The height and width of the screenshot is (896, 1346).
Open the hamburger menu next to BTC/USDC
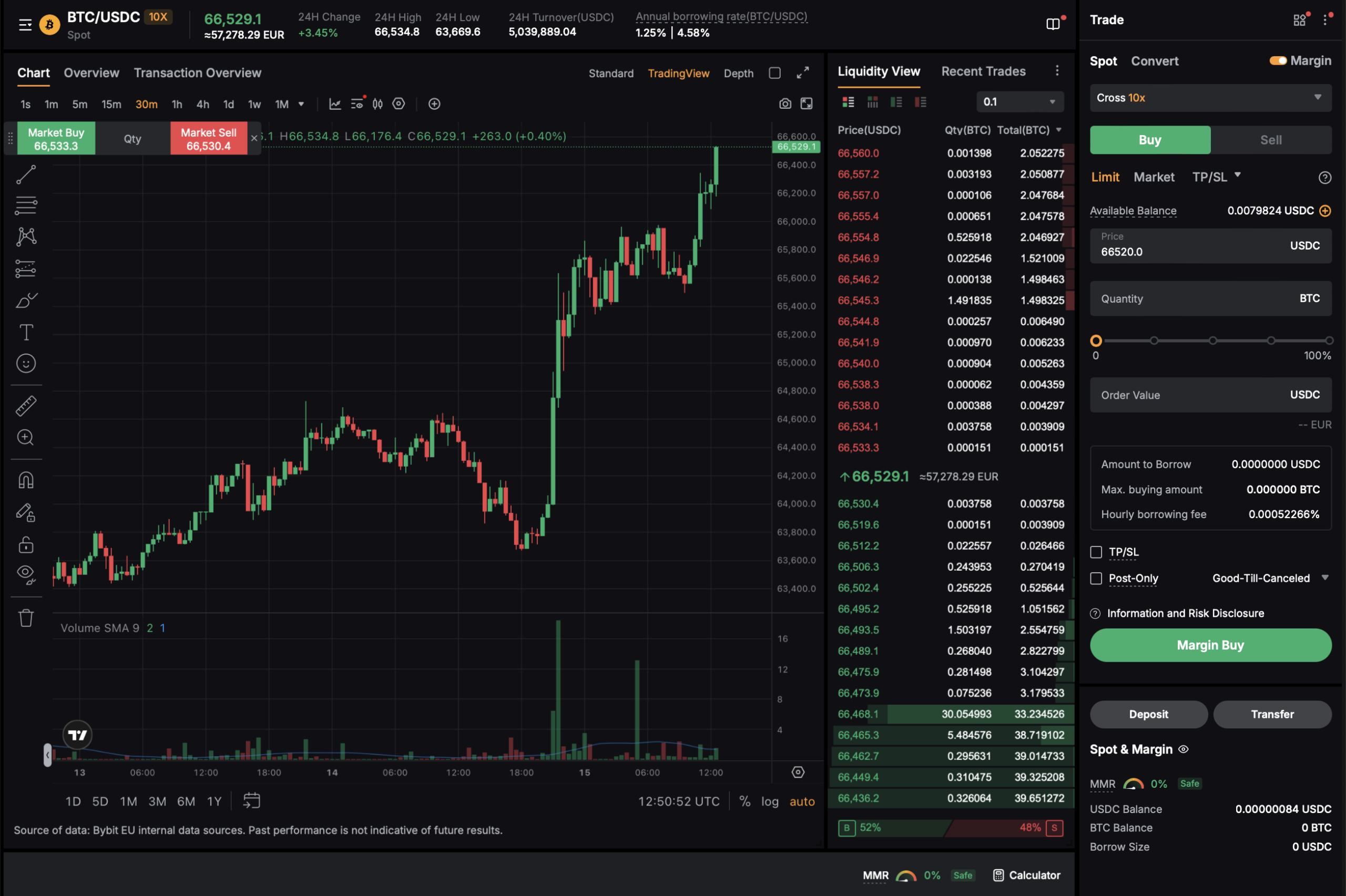(x=25, y=25)
